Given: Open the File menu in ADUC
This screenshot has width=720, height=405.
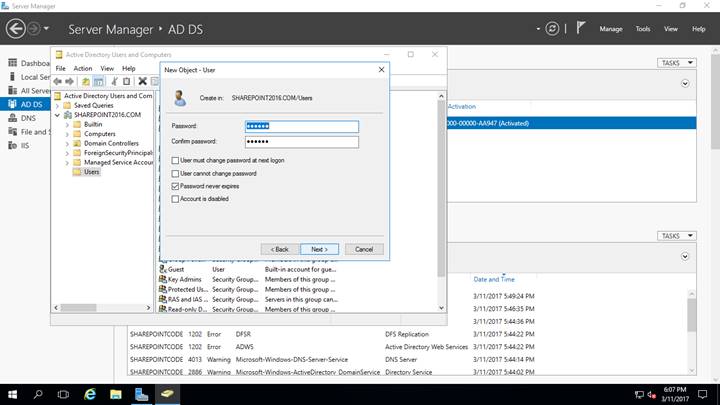Looking at the screenshot, I should [x=61, y=68].
